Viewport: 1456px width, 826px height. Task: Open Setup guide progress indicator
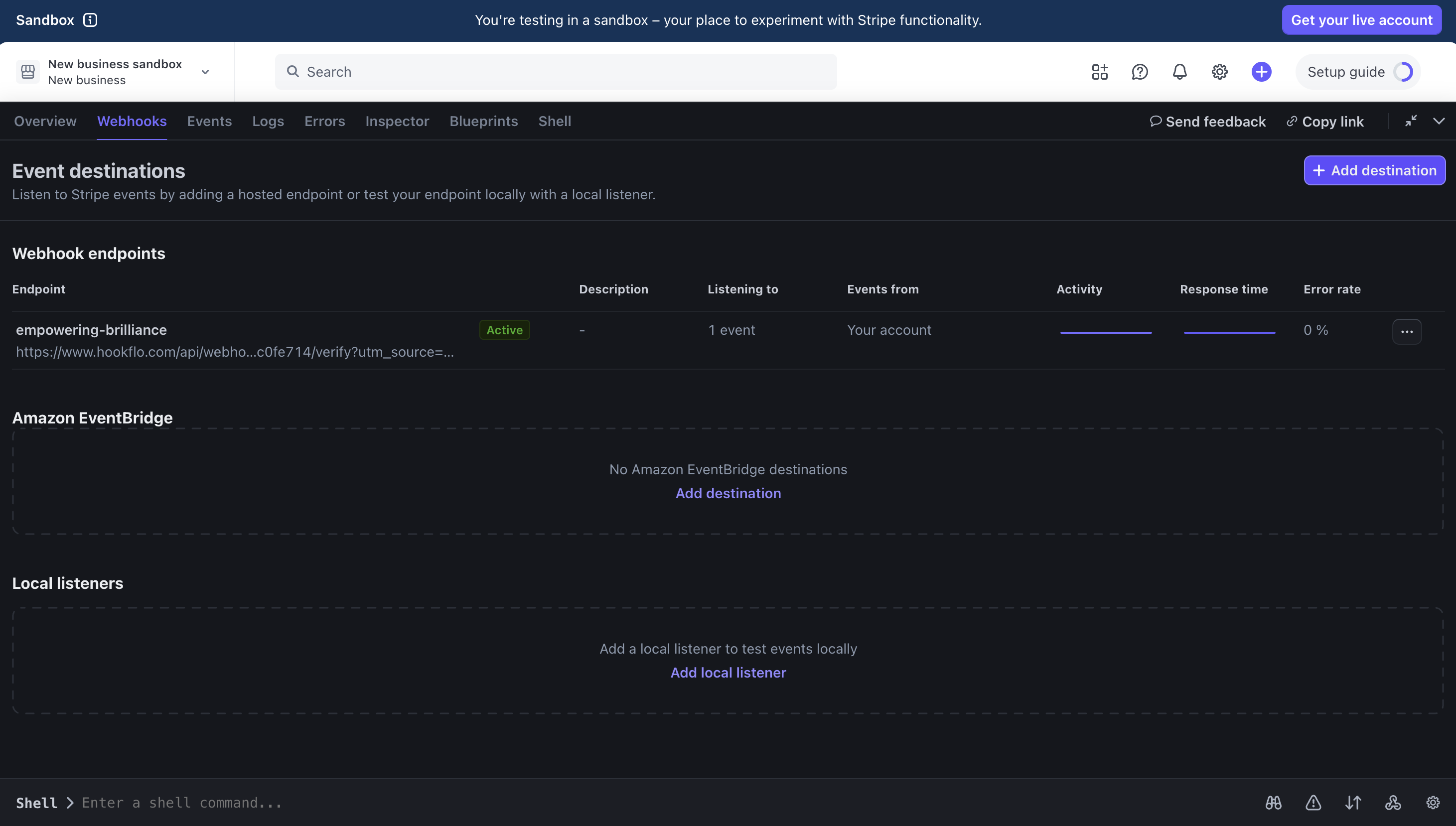(x=1357, y=72)
